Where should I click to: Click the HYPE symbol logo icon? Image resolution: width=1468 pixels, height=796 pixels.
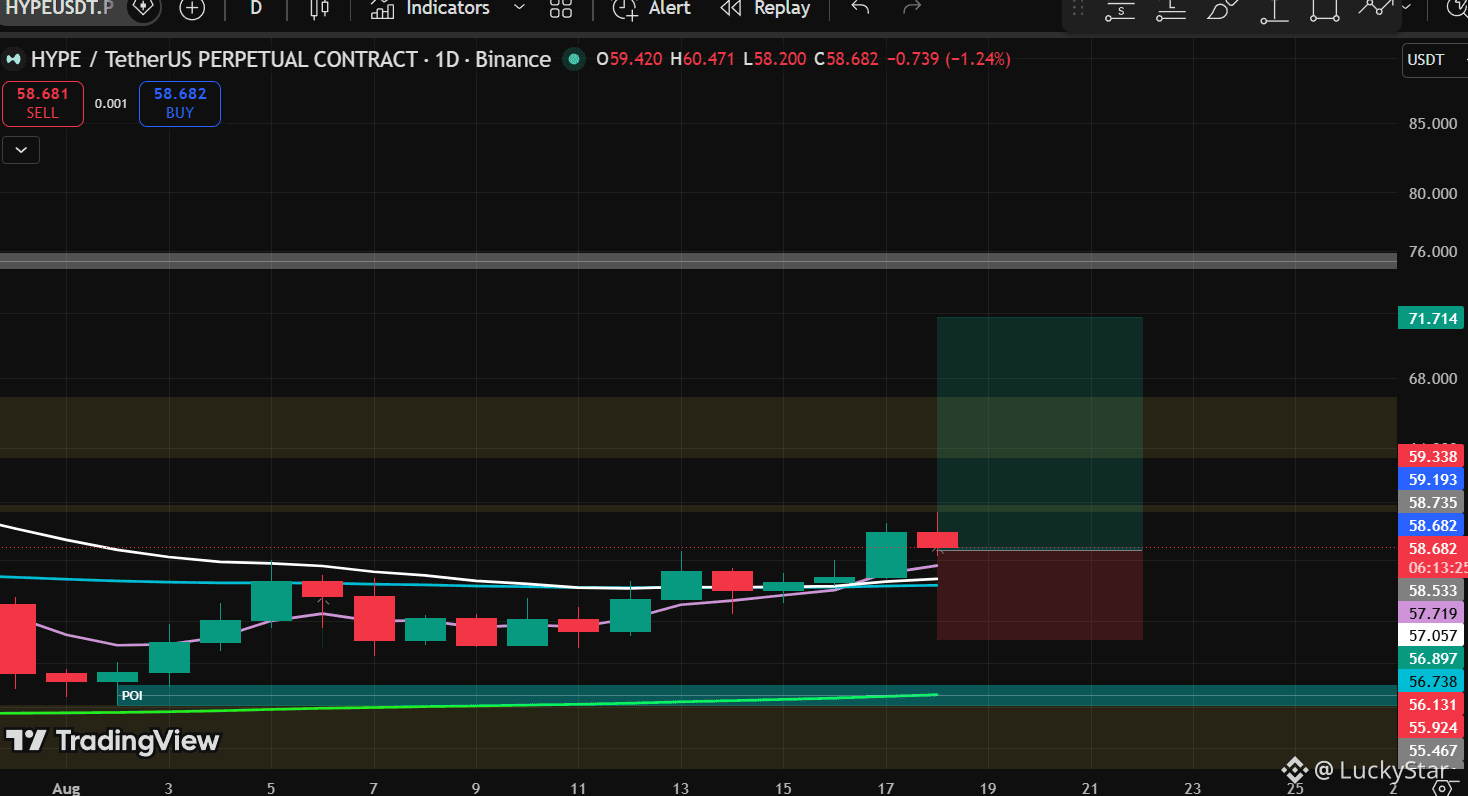pos(14,59)
